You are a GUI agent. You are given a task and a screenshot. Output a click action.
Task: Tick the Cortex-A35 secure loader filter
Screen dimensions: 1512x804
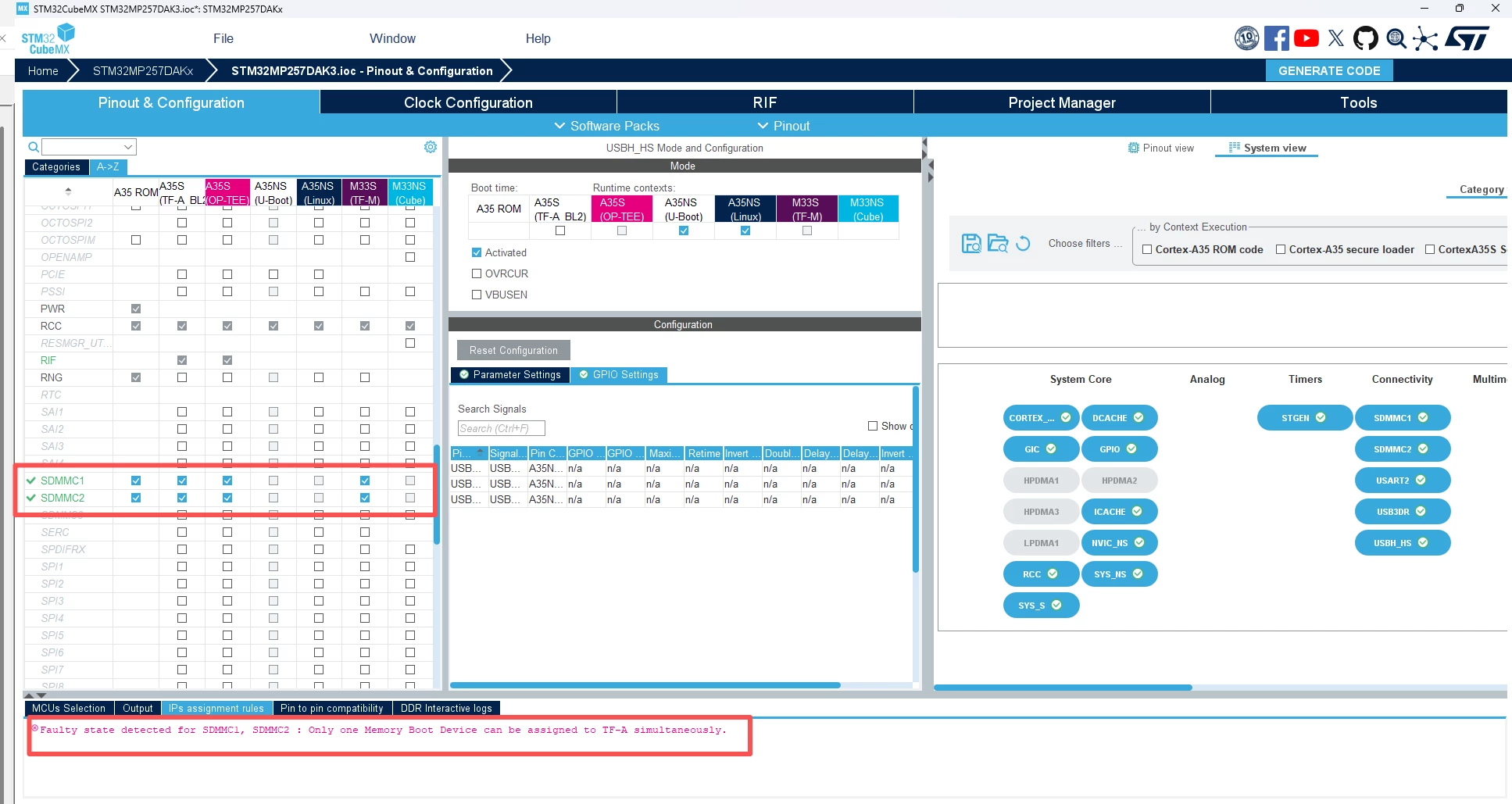1281,249
